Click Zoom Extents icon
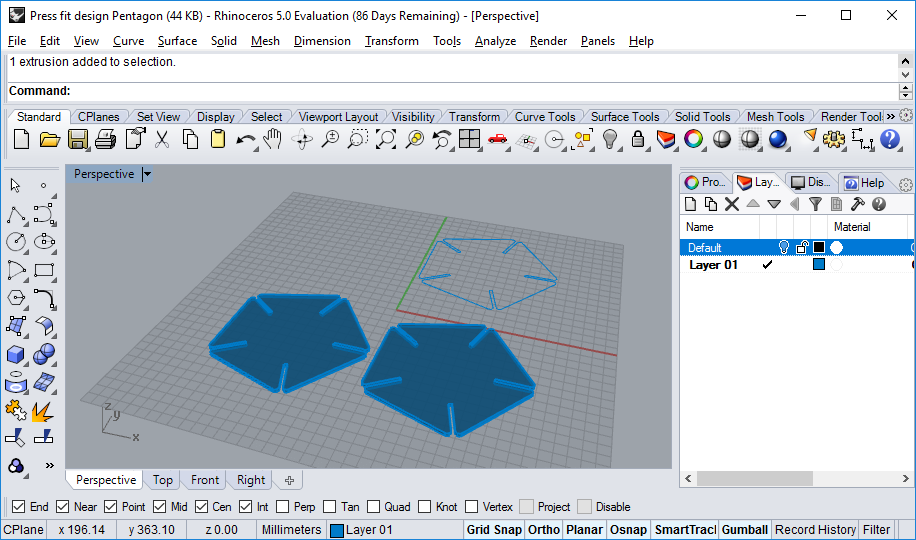 pyautogui.click(x=386, y=140)
